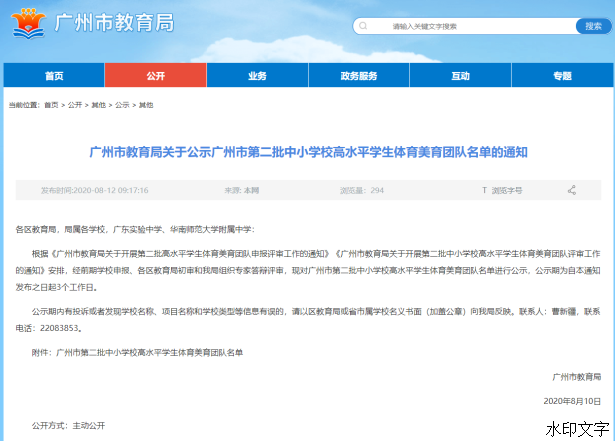615x441 pixels.
Task: Click the 浏览量: 294 view count
Action: coord(362,190)
